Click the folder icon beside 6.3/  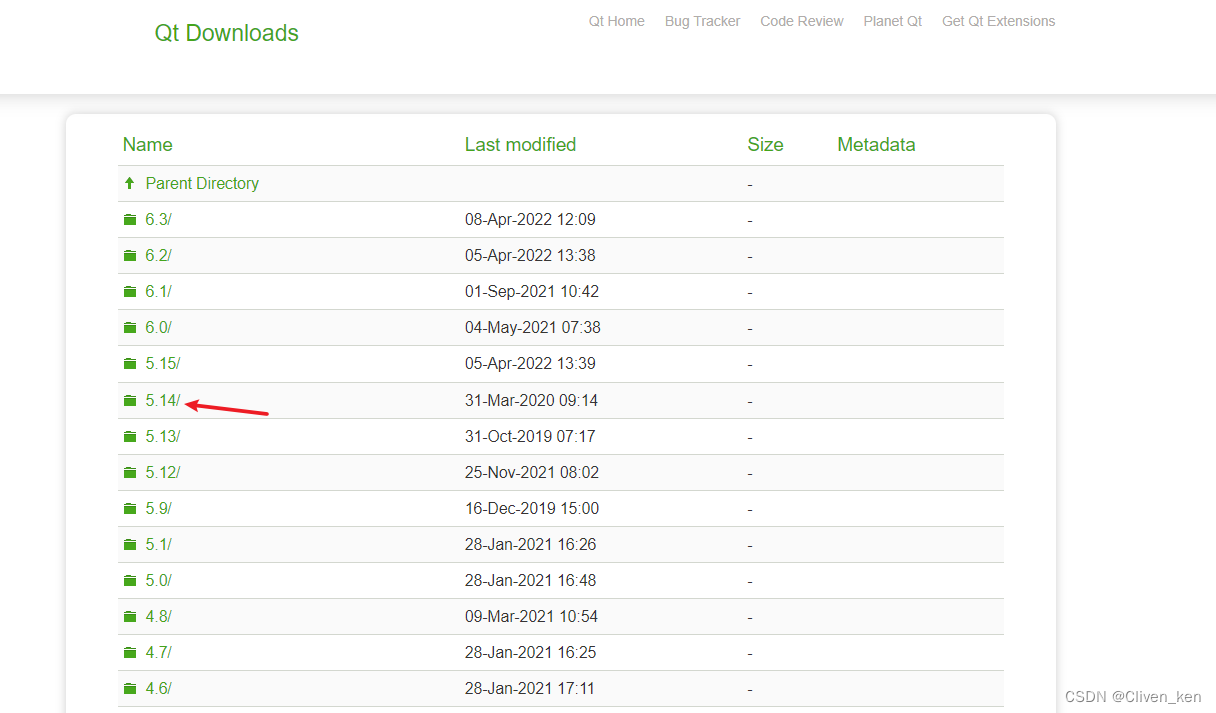point(130,220)
